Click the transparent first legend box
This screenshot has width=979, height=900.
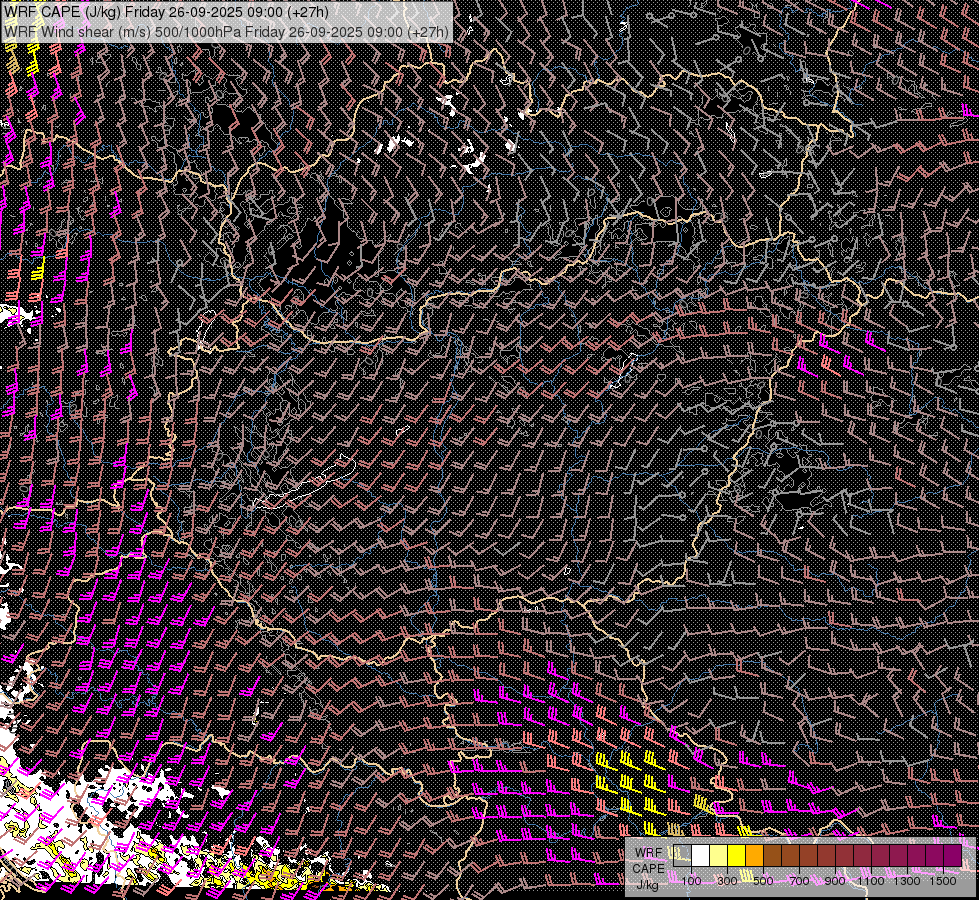point(682,856)
